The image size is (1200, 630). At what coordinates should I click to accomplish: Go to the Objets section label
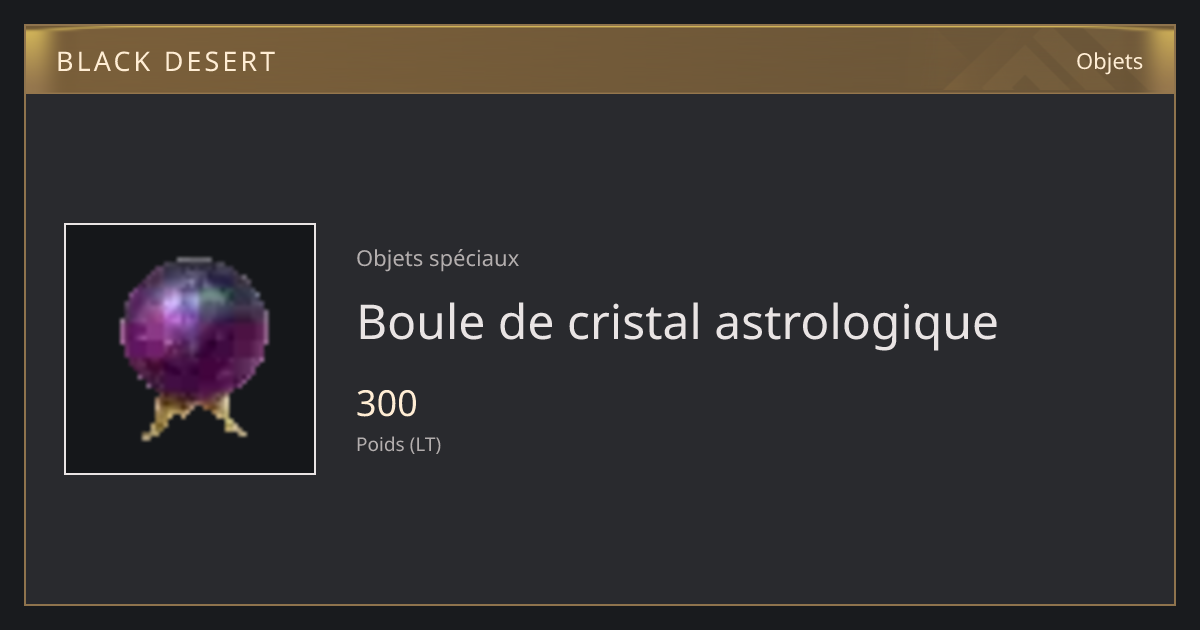[1109, 61]
